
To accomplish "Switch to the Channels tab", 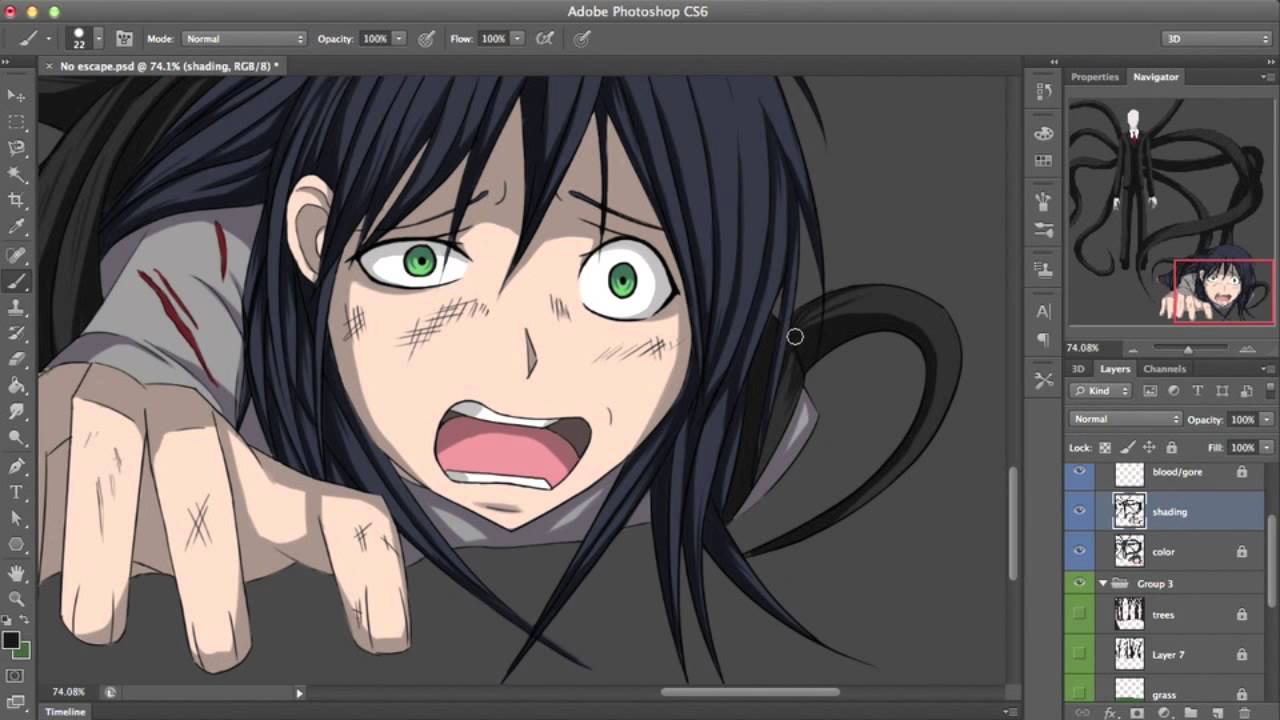I will coord(1164,369).
